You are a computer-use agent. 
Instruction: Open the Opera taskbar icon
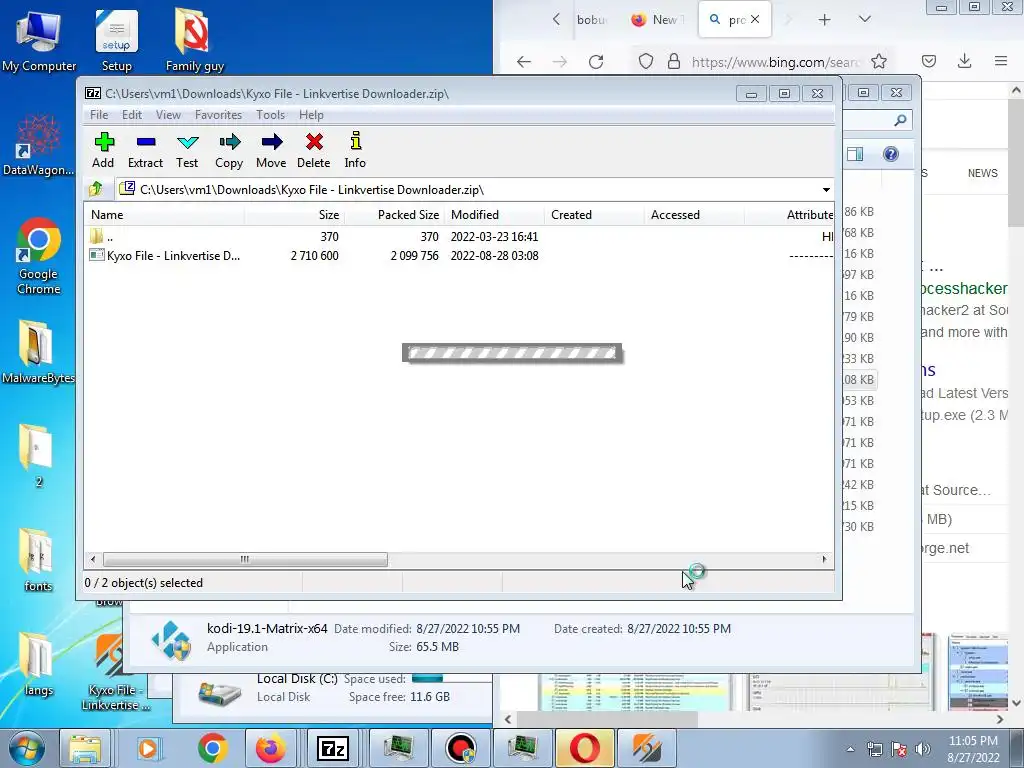pyautogui.click(x=584, y=748)
